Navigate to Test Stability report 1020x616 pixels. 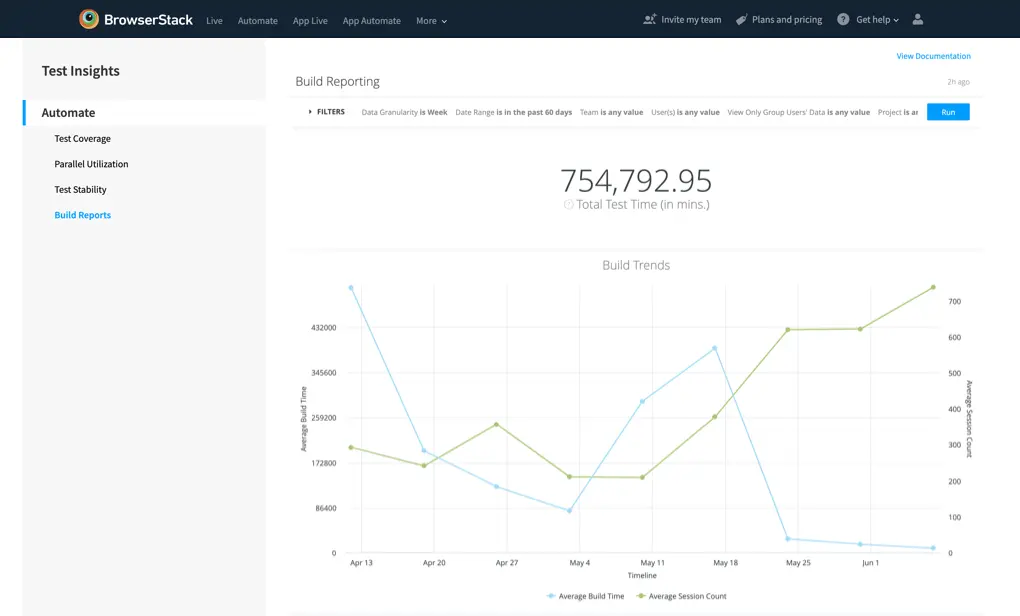(x=80, y=189)
